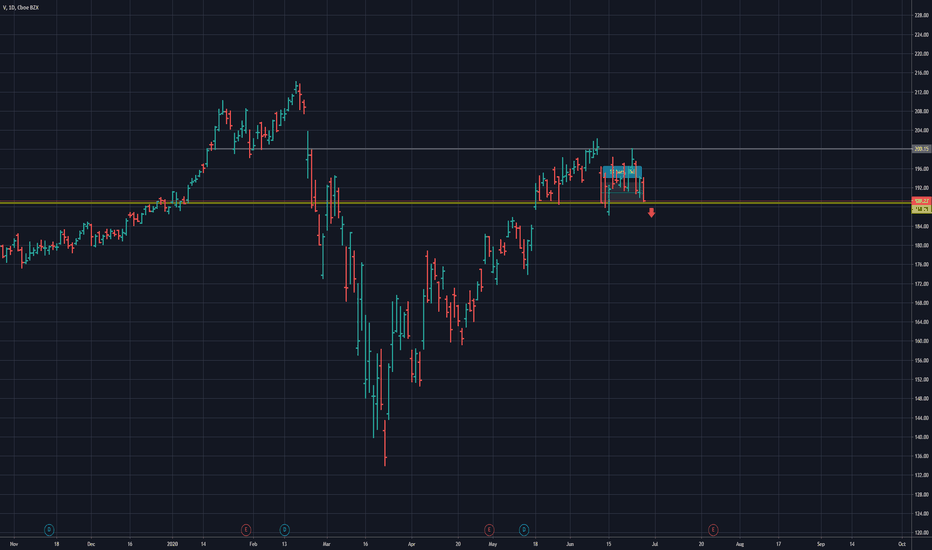The height and width of the screenshot is (550, 932).
Task: Click the Aug label on time axis
Action: [740, 544]
